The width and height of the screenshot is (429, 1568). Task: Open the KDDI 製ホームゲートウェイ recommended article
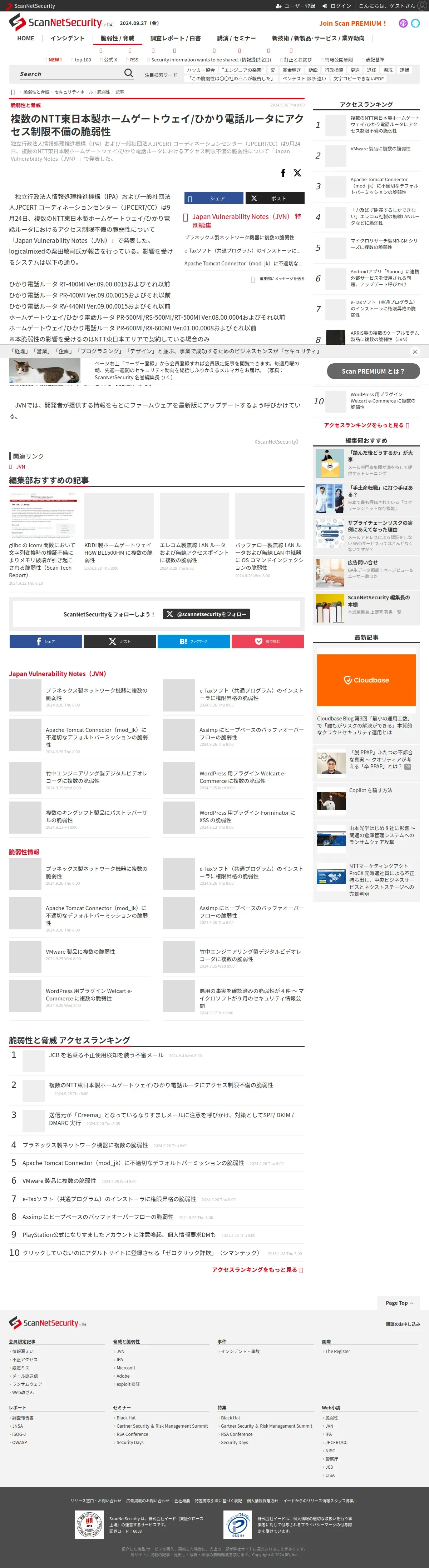click(118, 552)
